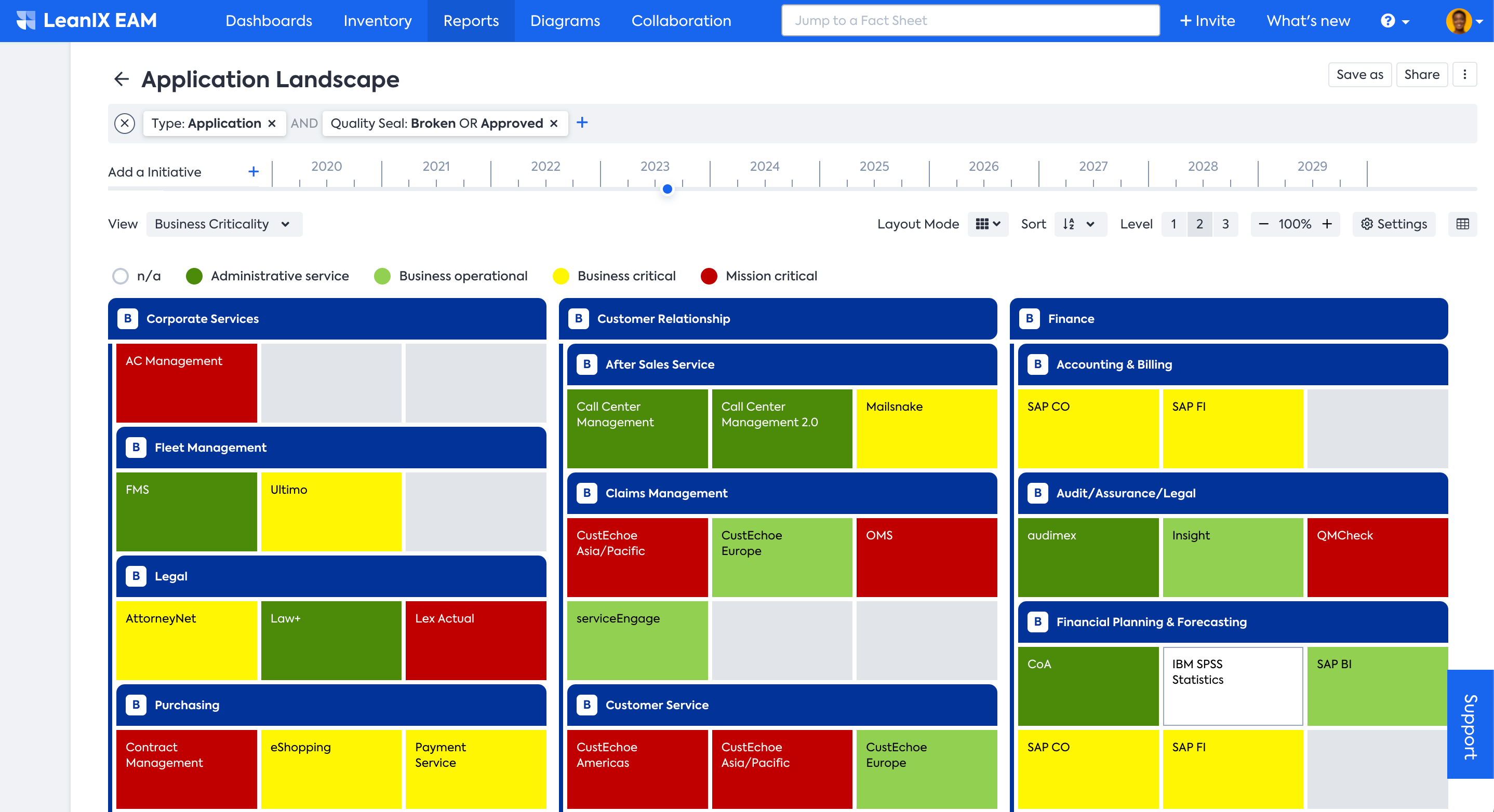
Task: Open the eShopping application tile
Action: click(330, 769)
